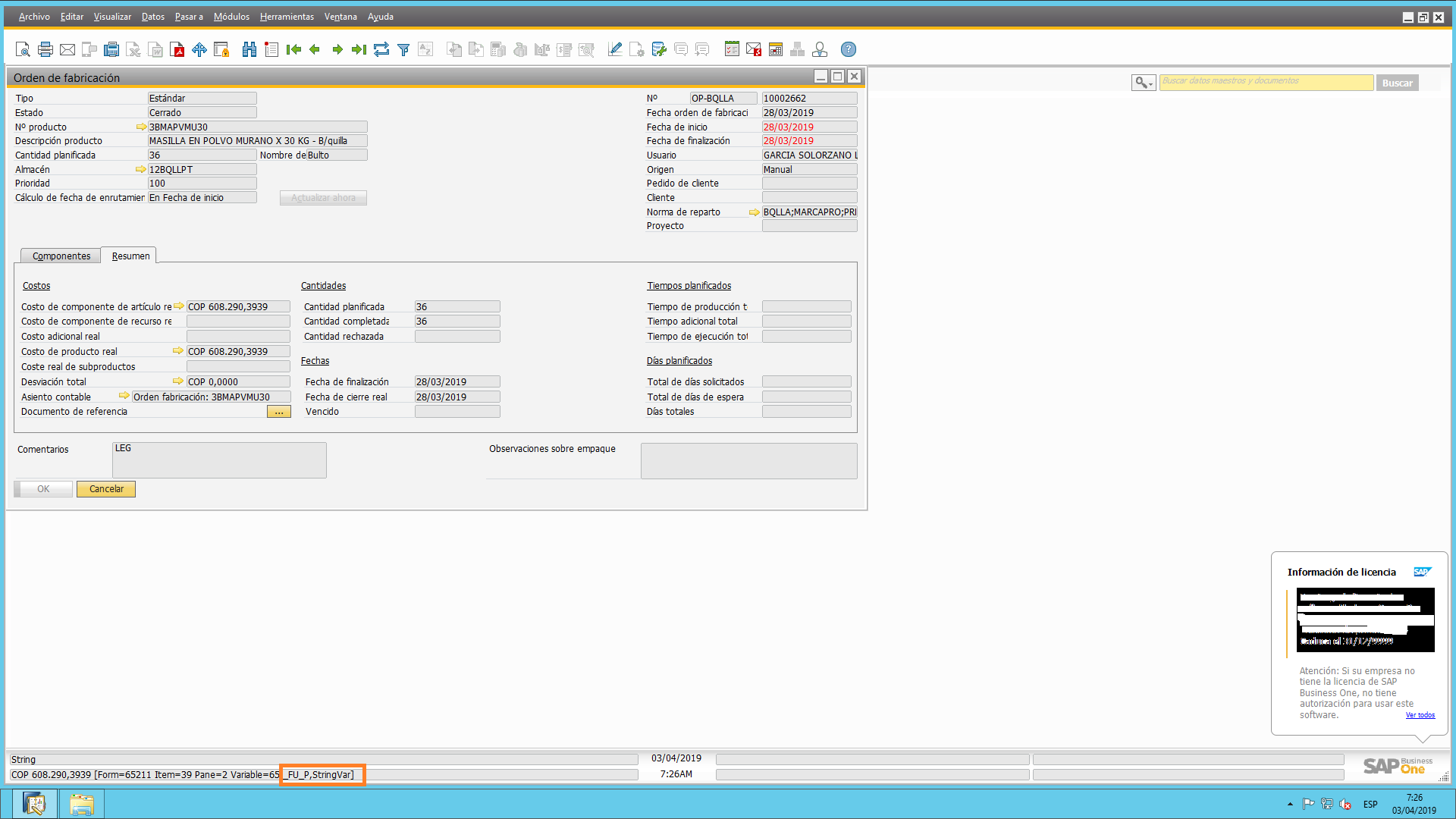The width and height of the screenshot is (1456, 819).
Task: Click the Print icon in toolbar
Action: point(45,49)
